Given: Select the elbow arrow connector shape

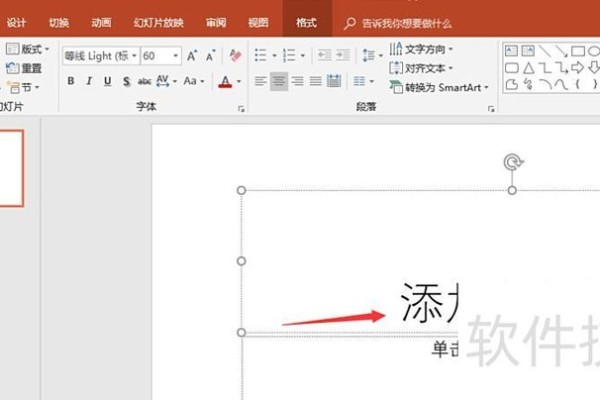Looking at the screenshot, I should pos(561,68).
